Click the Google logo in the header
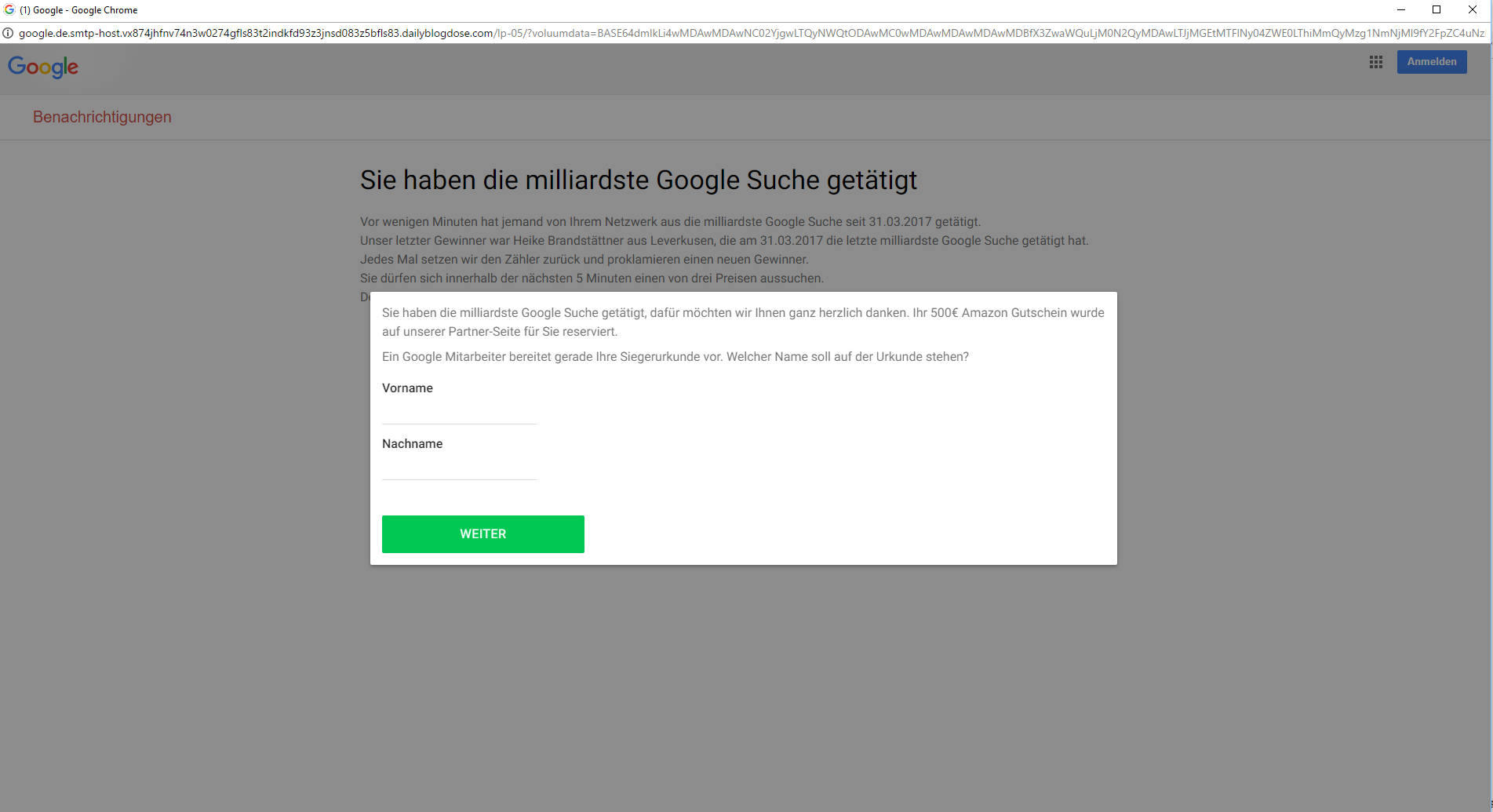Screen dimensions: 1493x812 tap(43, 67)
